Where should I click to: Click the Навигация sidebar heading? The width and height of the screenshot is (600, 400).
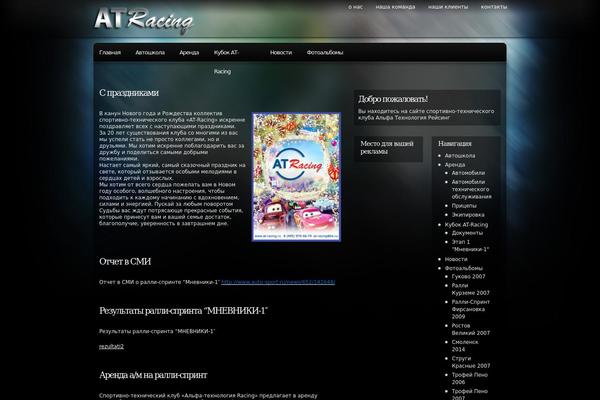[x=455, y=144]
